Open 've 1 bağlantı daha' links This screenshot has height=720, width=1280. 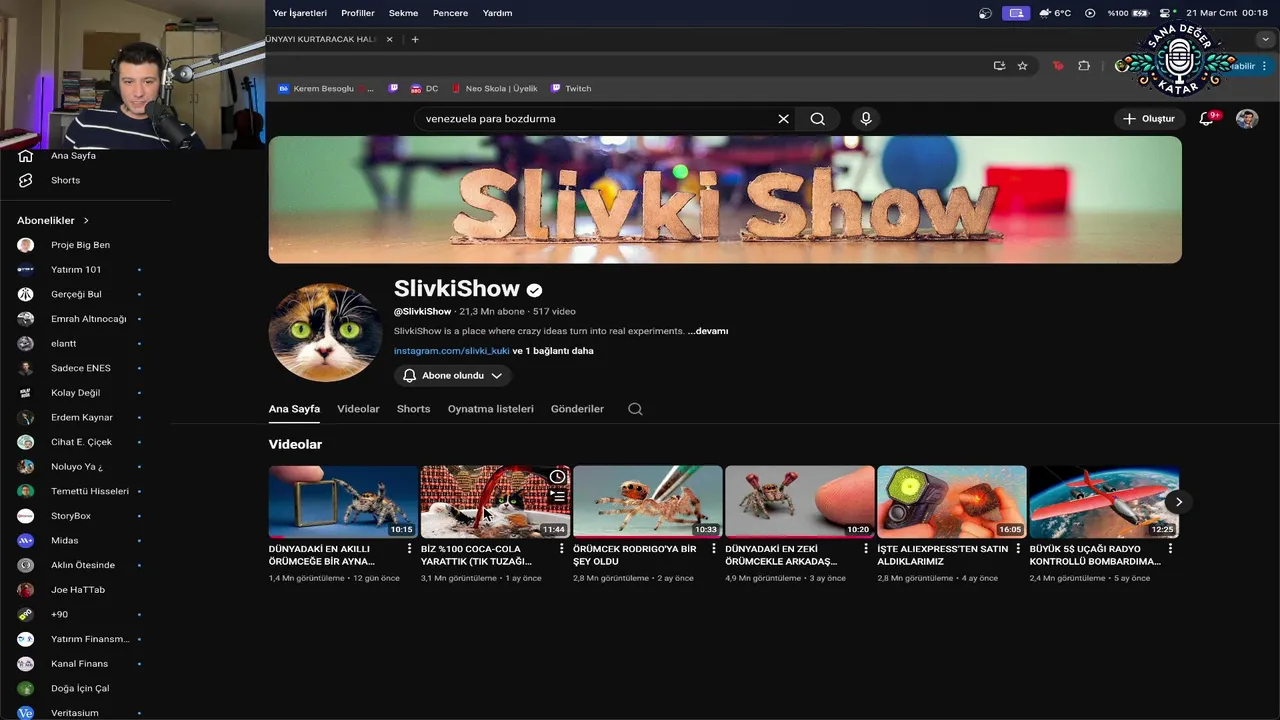point(553,351)
